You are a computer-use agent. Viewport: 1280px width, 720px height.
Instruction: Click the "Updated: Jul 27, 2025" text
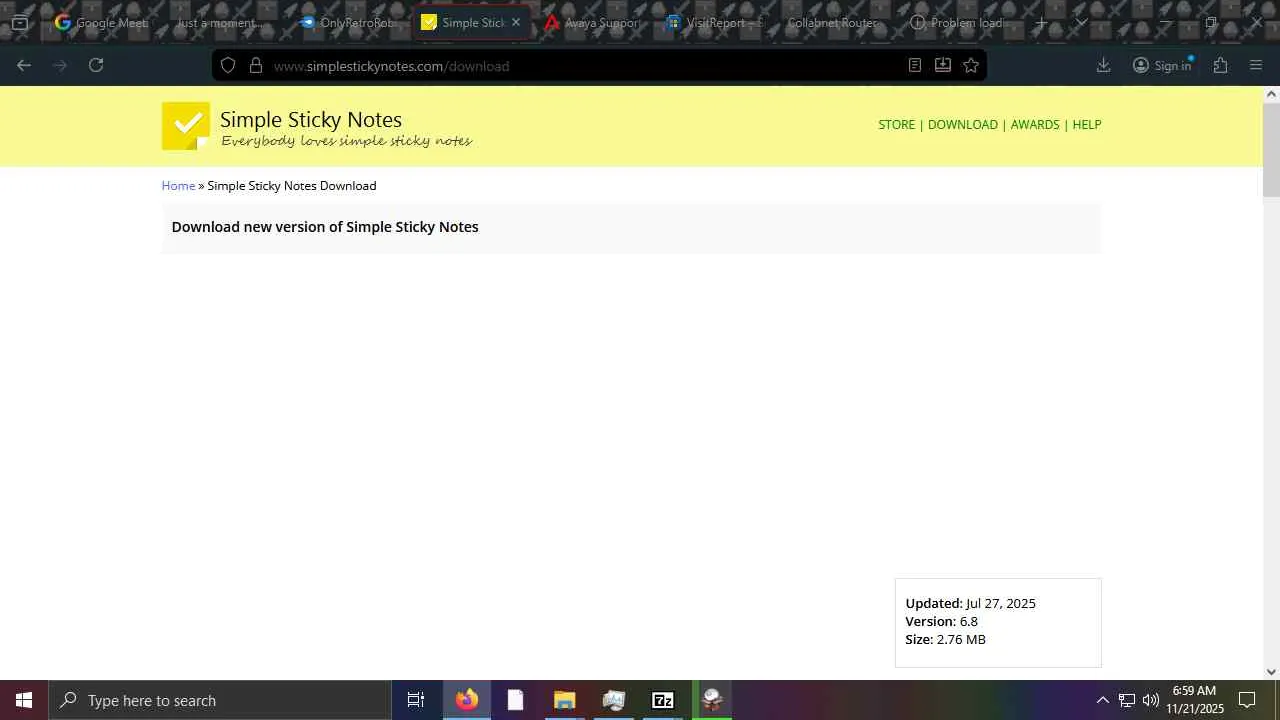pos(970,603)
